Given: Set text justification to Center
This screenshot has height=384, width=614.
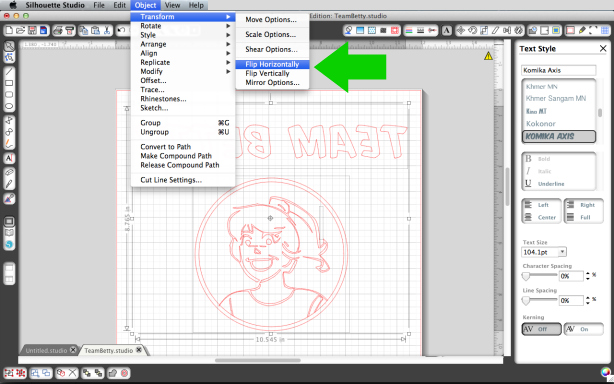Looking at the screenshot, I should [x=540, y=217].
